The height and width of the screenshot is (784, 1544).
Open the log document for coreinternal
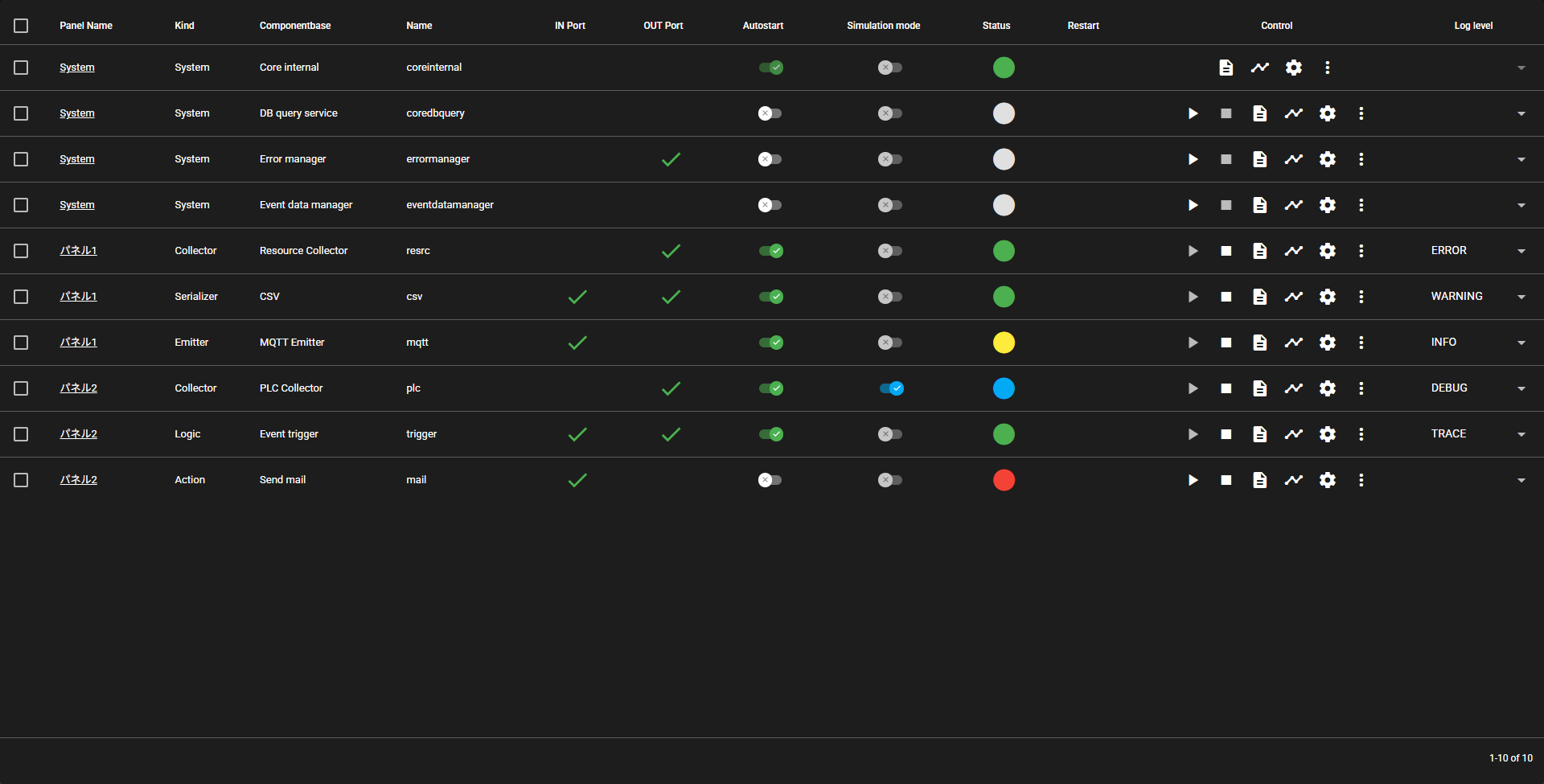(1226, 68)
